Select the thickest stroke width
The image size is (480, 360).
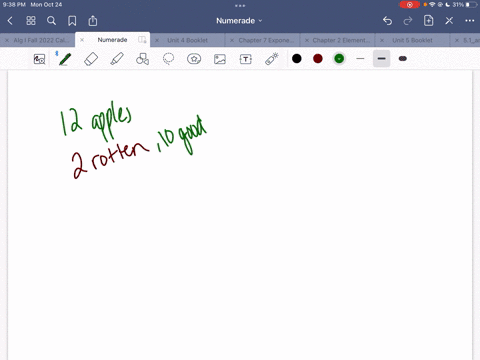(x=403, y=59)
